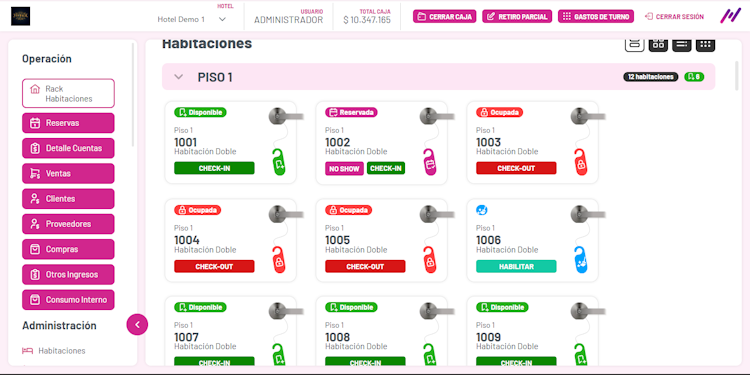750x375 pixels.
Task: Click NO SHOW on room 1002
Action: (344, 168)
